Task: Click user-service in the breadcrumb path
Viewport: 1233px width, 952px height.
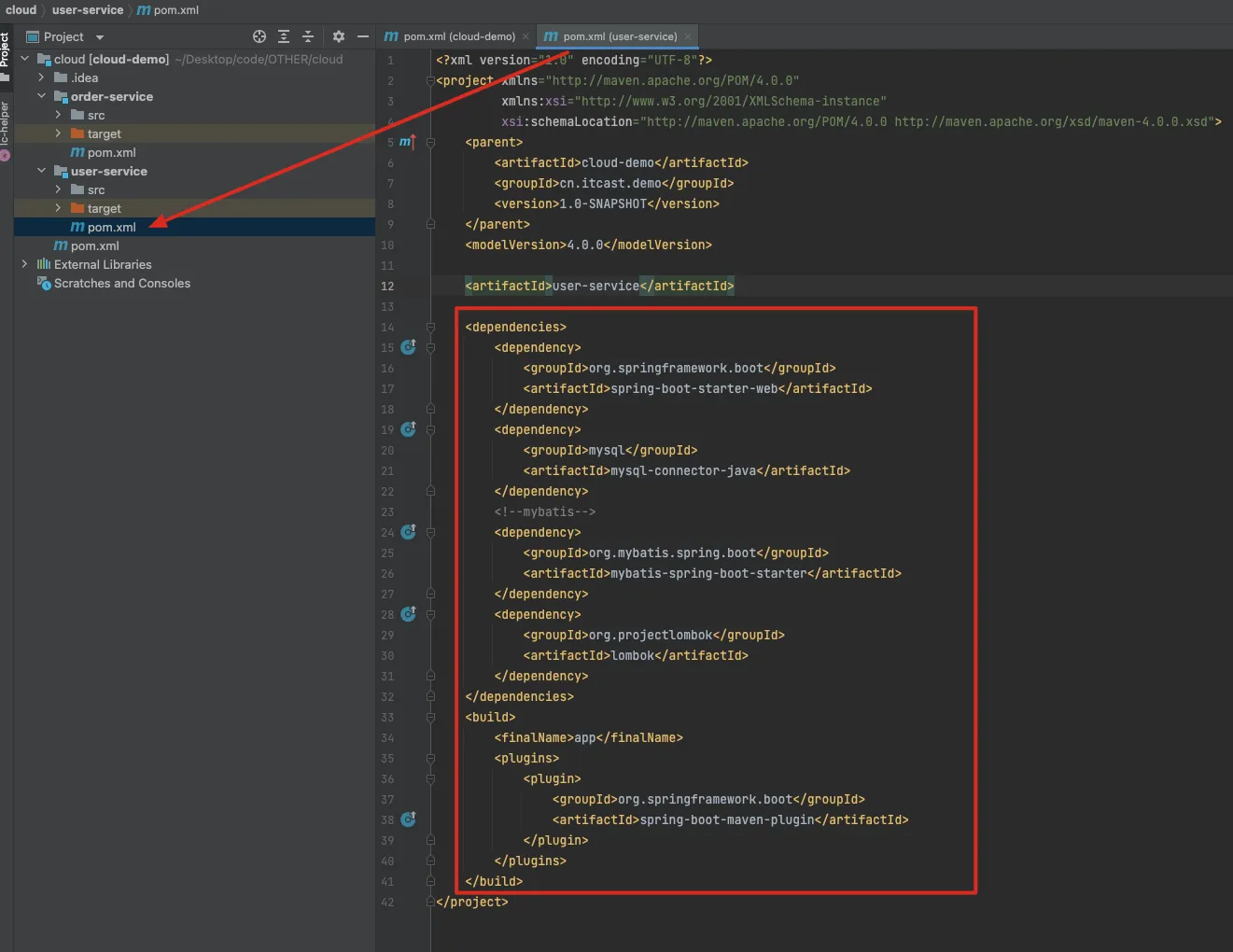Action: pos(88,10)
